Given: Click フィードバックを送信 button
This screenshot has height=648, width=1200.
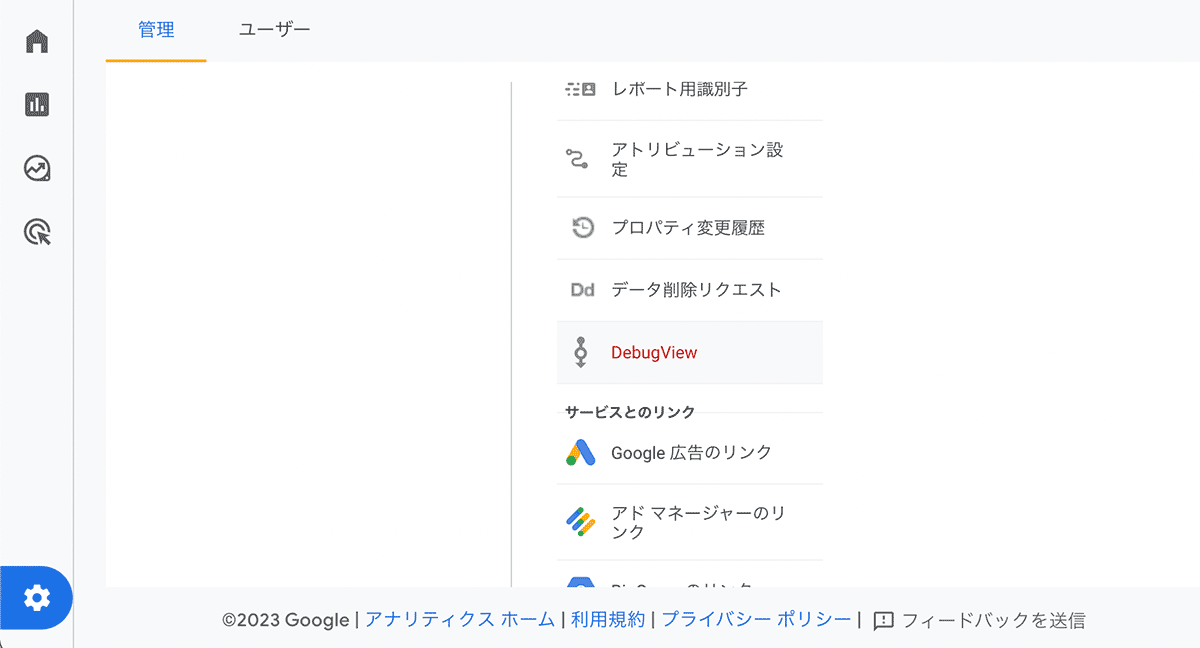Looking at the screenshot, I should click(979, 620).
